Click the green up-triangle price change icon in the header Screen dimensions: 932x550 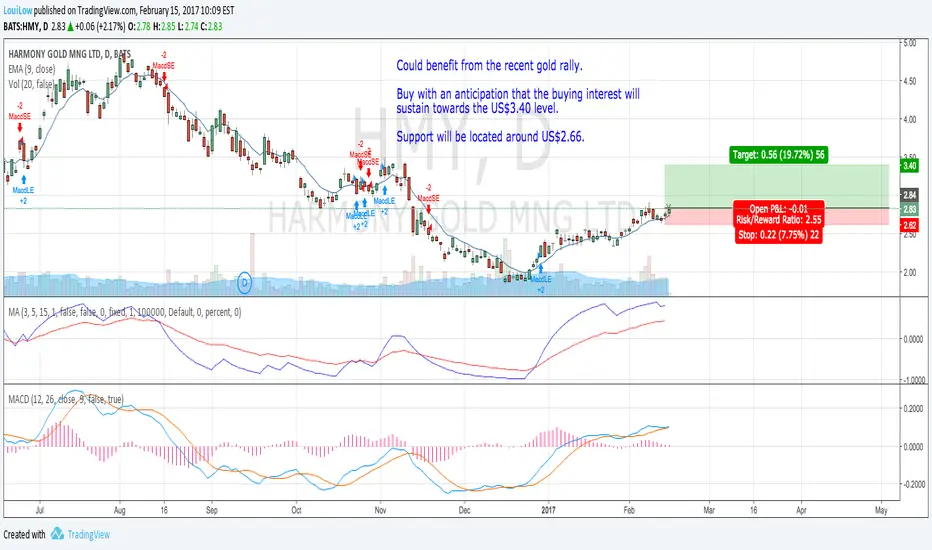pos(71,26)
